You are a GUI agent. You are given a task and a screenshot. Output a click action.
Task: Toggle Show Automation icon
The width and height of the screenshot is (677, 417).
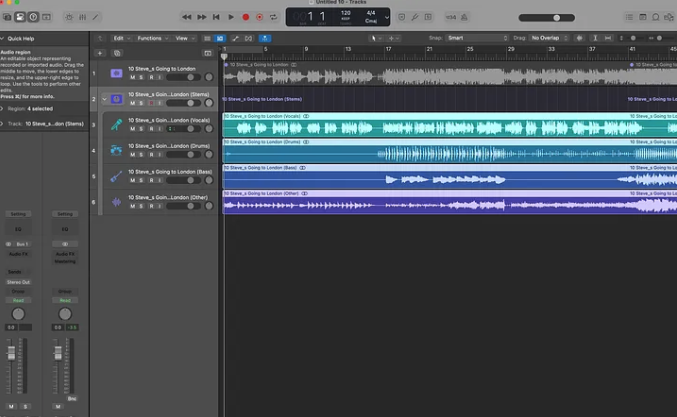coord(235,38)
